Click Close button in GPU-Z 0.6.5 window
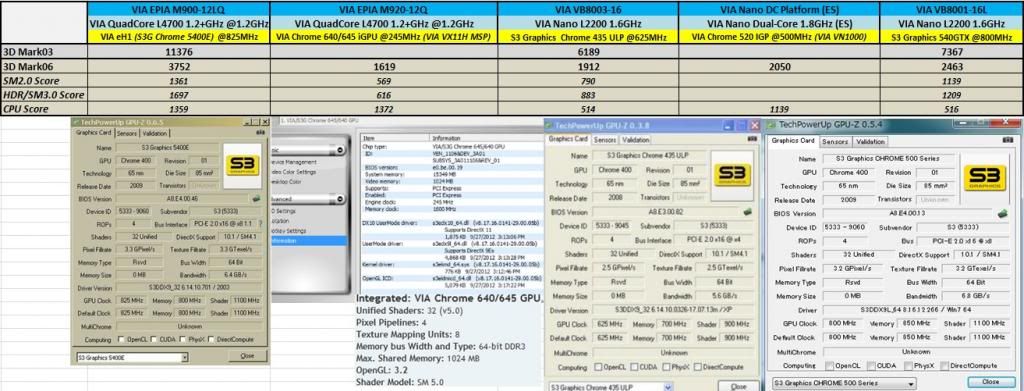 [248, 356]
